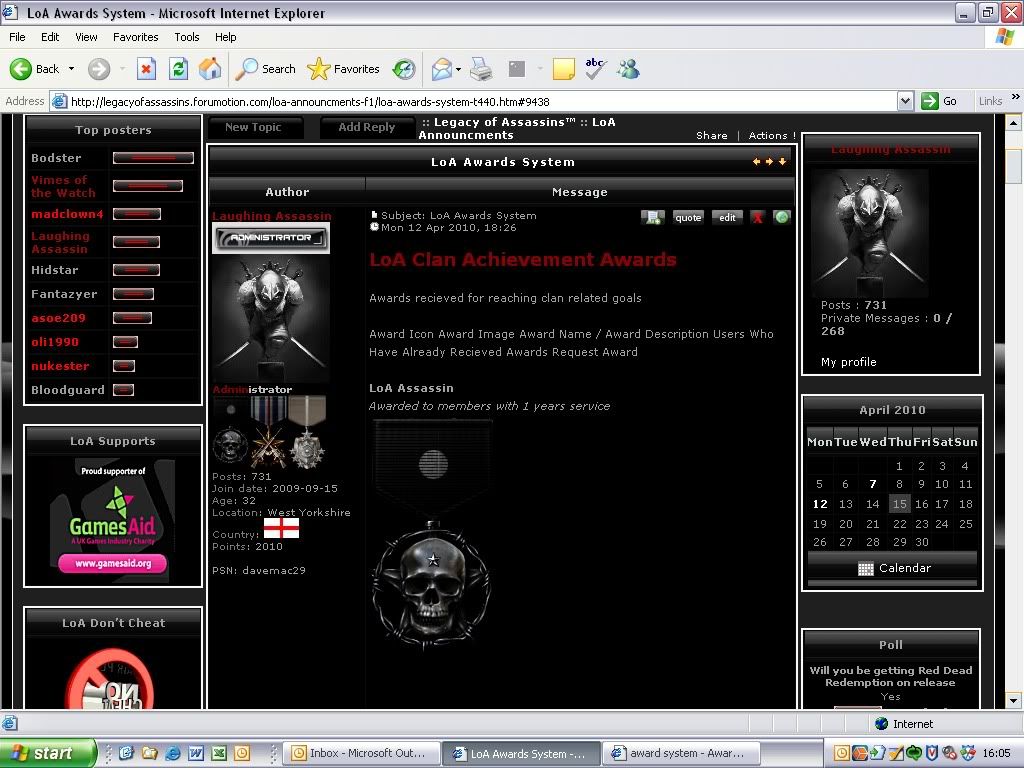The width and height of the screenshot is (1024, 768).
Task: Click the edit button on the post
Action: pyautogui.click(x=728, y=217)
